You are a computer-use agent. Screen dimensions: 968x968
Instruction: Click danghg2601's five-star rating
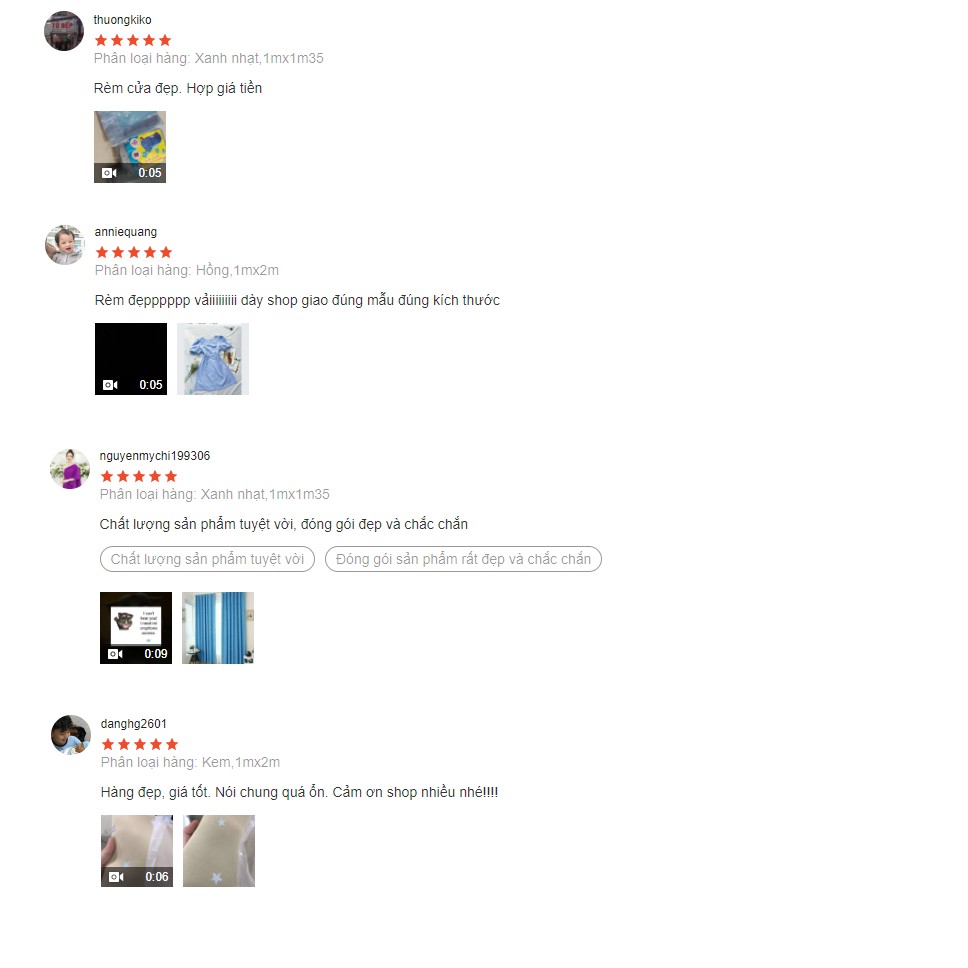(140, 744)
